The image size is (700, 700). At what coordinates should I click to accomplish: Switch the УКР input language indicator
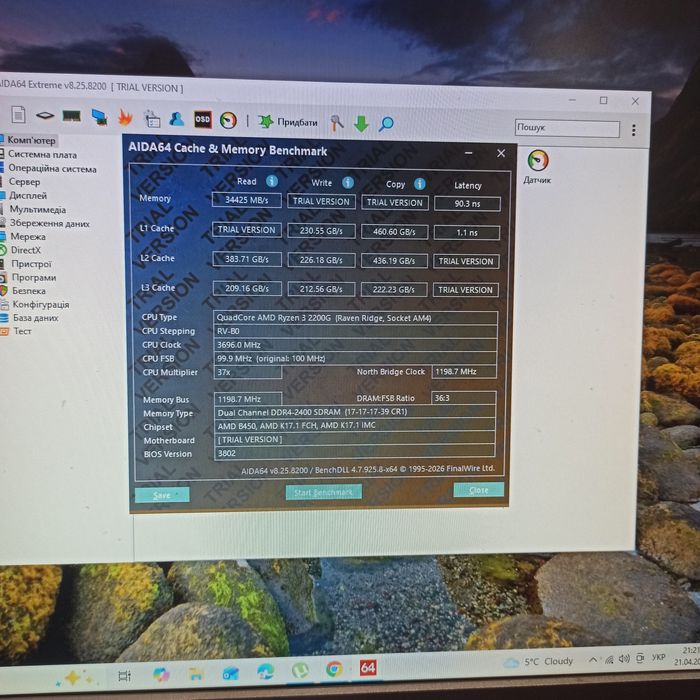click(x=658, y=657)
